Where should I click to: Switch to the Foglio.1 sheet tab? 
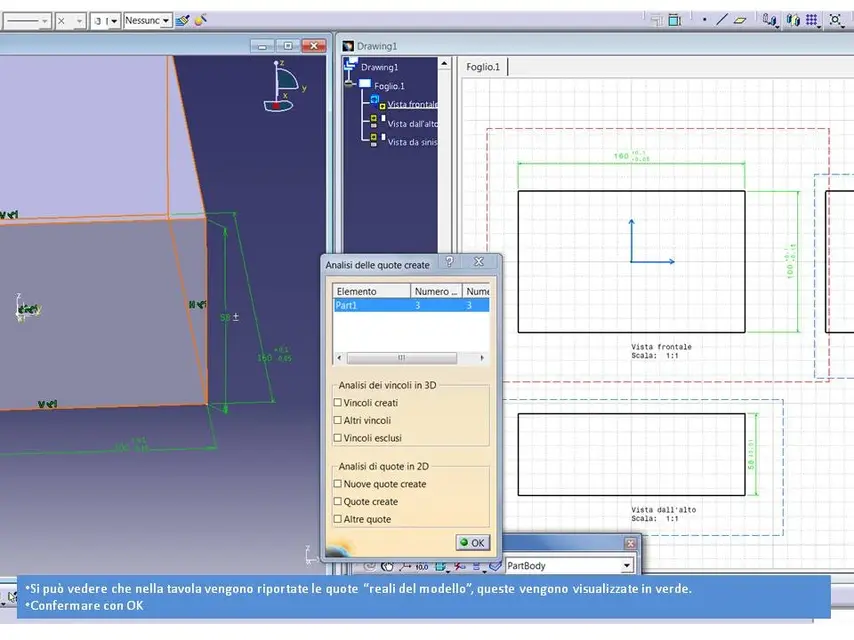(x=483, y=66)
